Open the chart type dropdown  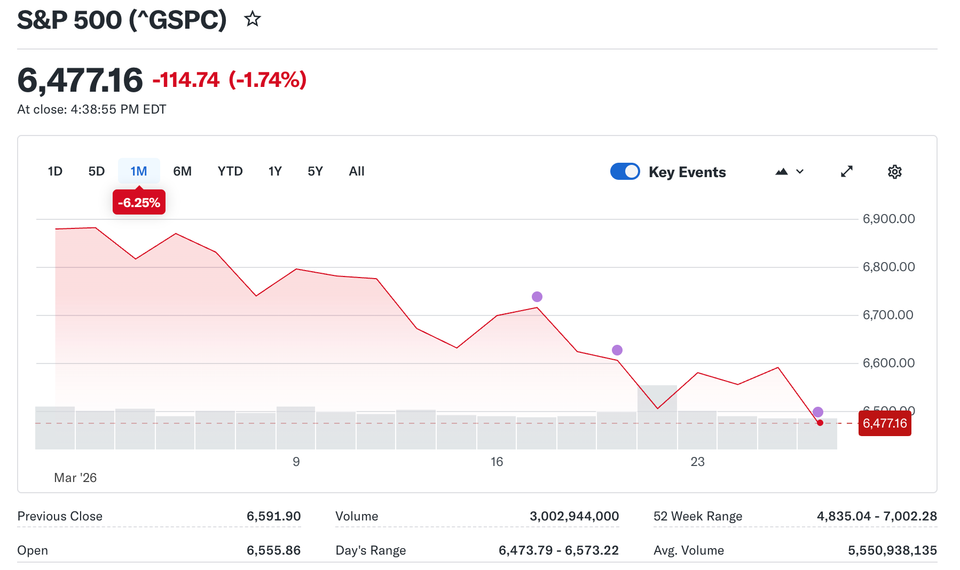(789, 172)
